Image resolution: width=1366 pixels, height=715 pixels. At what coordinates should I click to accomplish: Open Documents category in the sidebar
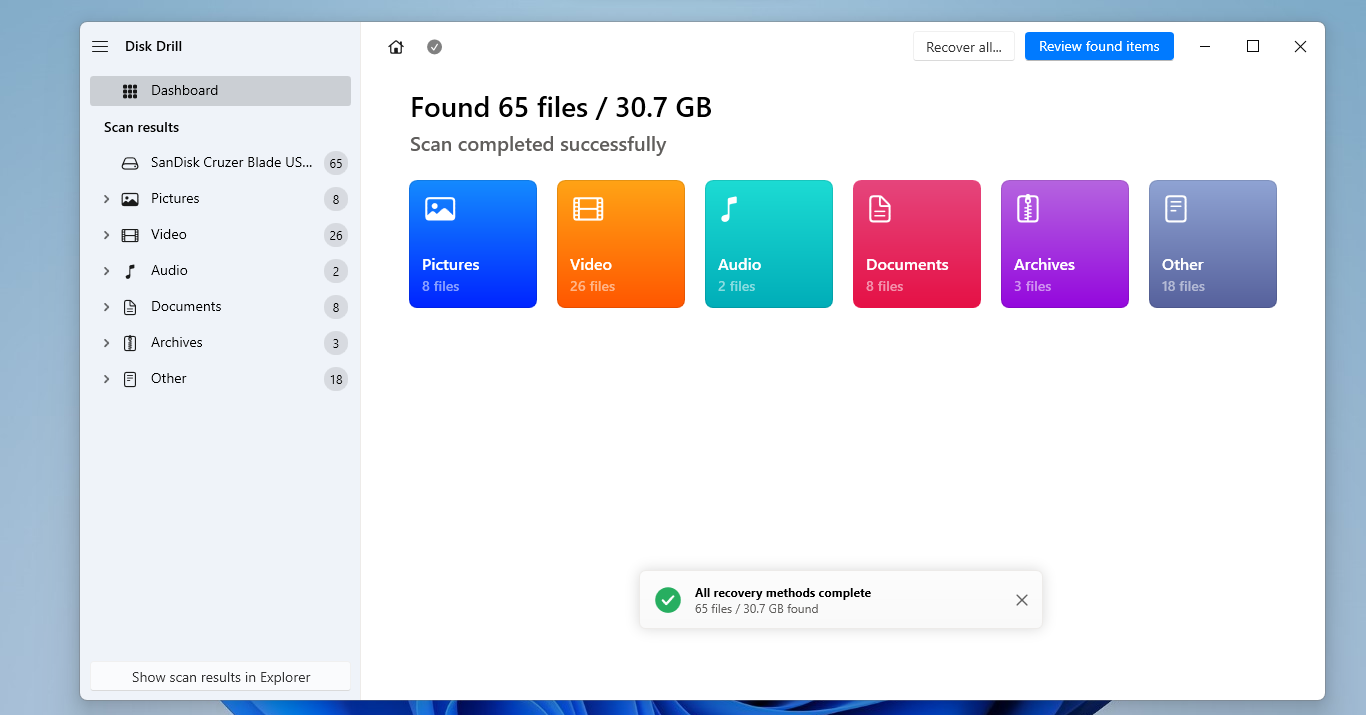[220, 307]
